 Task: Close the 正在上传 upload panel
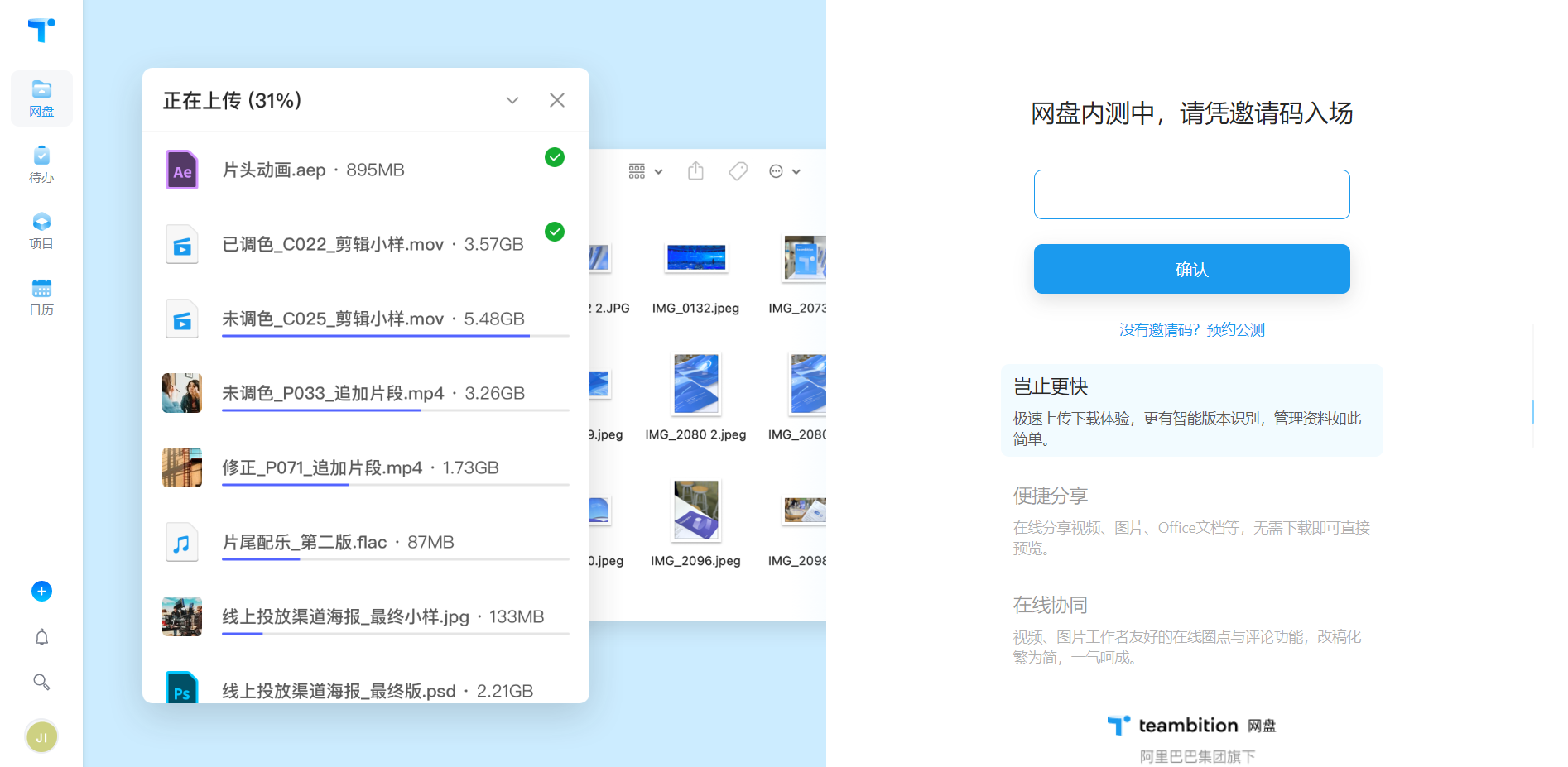tap(557, 100)
